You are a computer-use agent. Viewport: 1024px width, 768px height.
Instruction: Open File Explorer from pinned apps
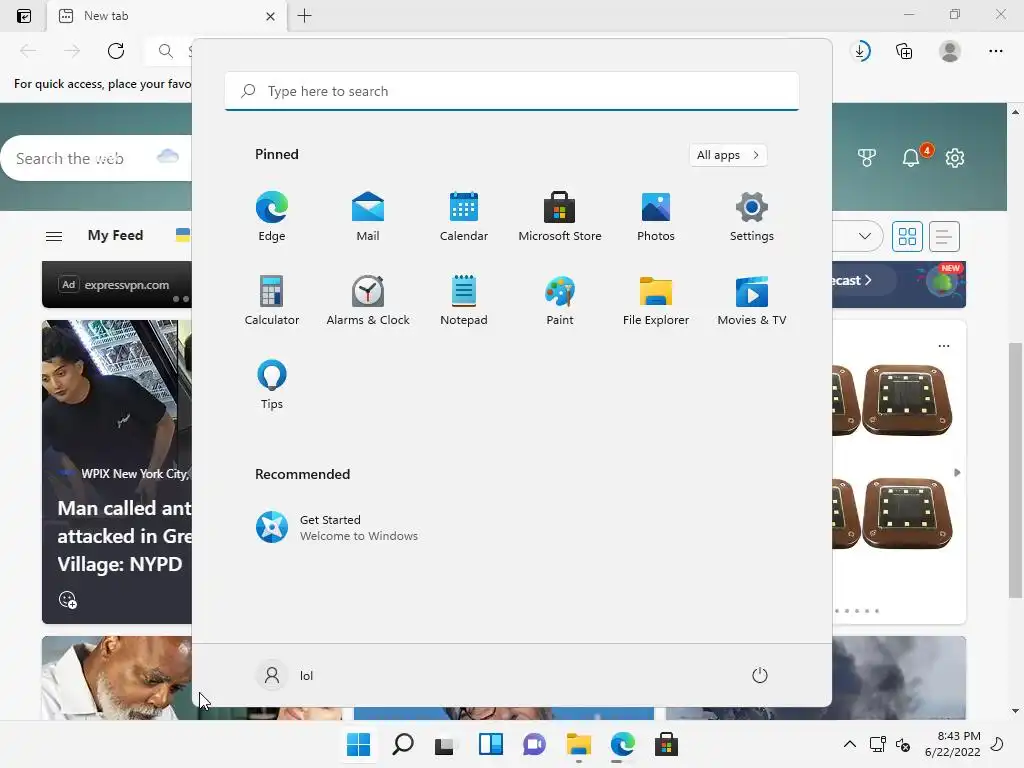point(656,300)
